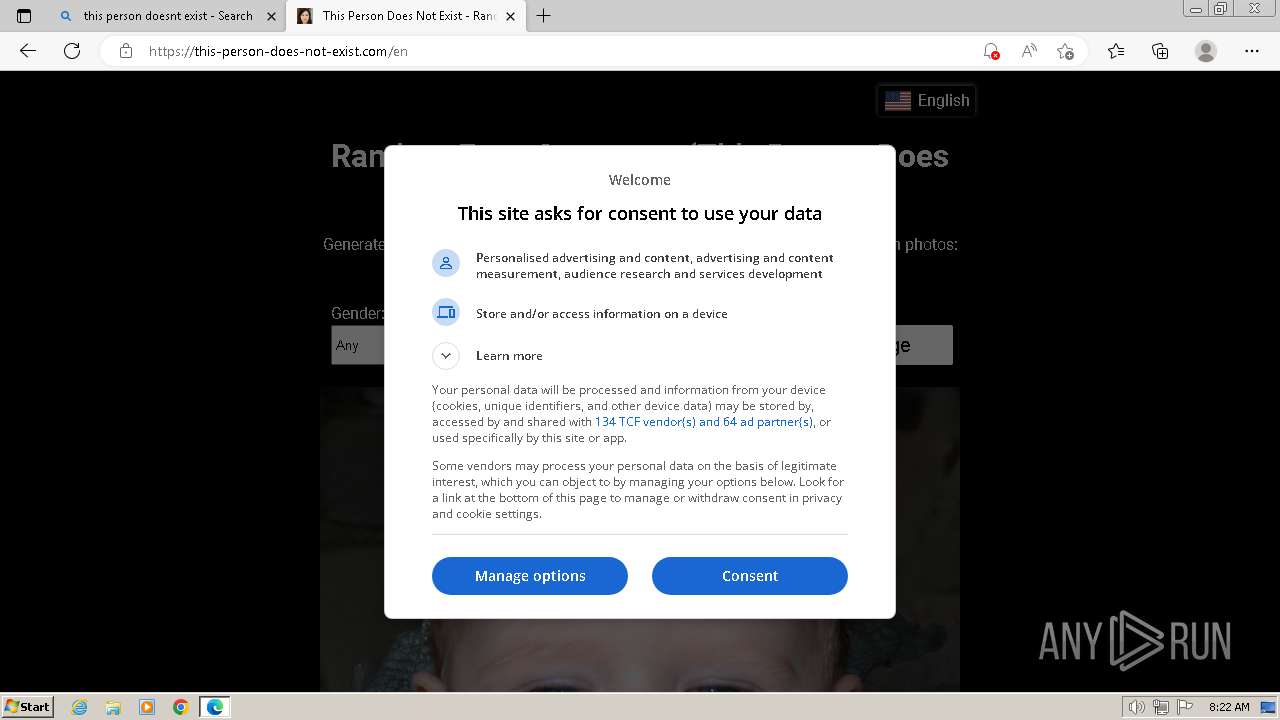Viewport: 1280px width, 720px height.
Task: Launch Google Chrome from taskbar
Action: pyautogui.click(x=181, y=707)
